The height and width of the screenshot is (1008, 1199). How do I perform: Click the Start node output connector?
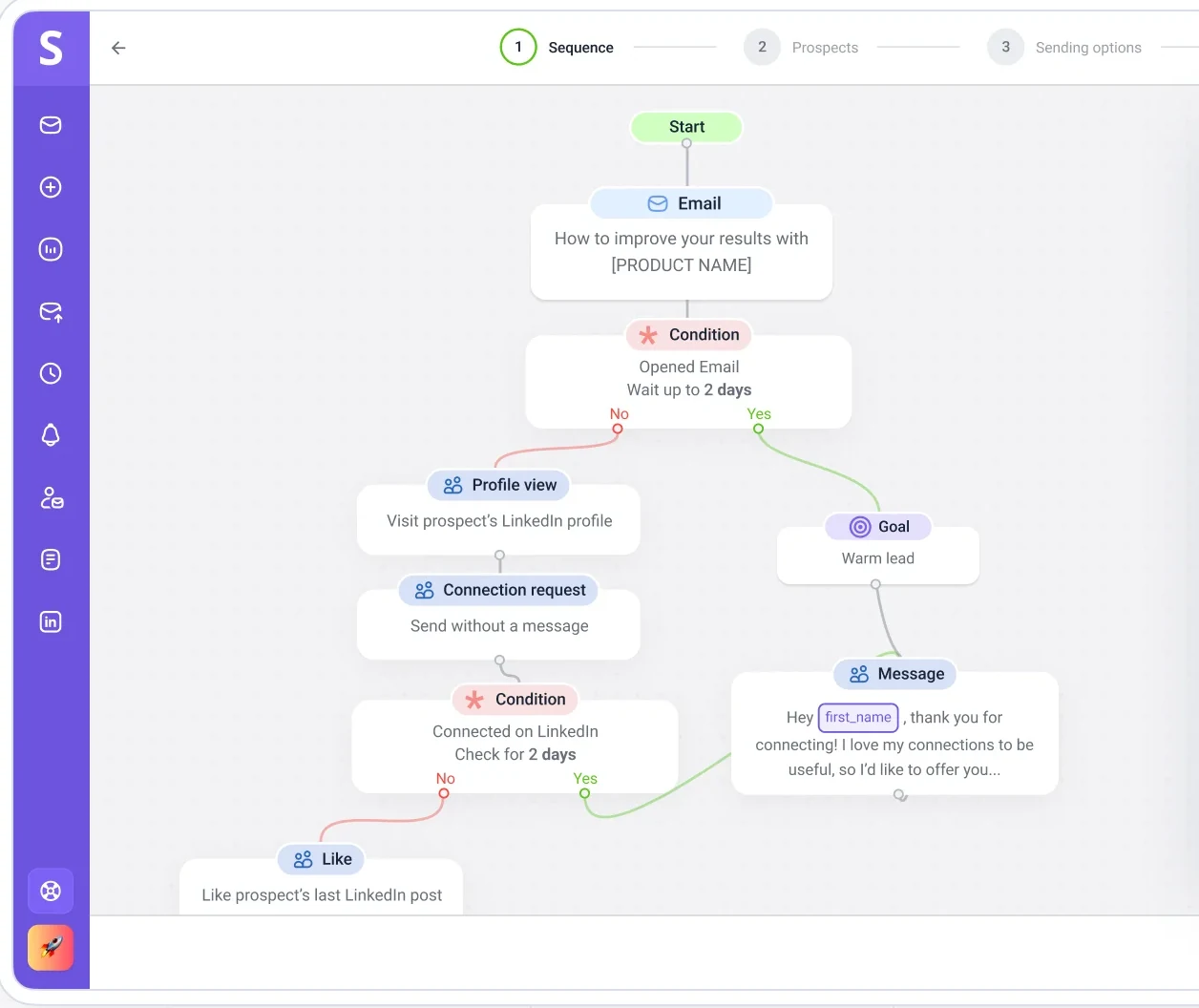[686, 143]
